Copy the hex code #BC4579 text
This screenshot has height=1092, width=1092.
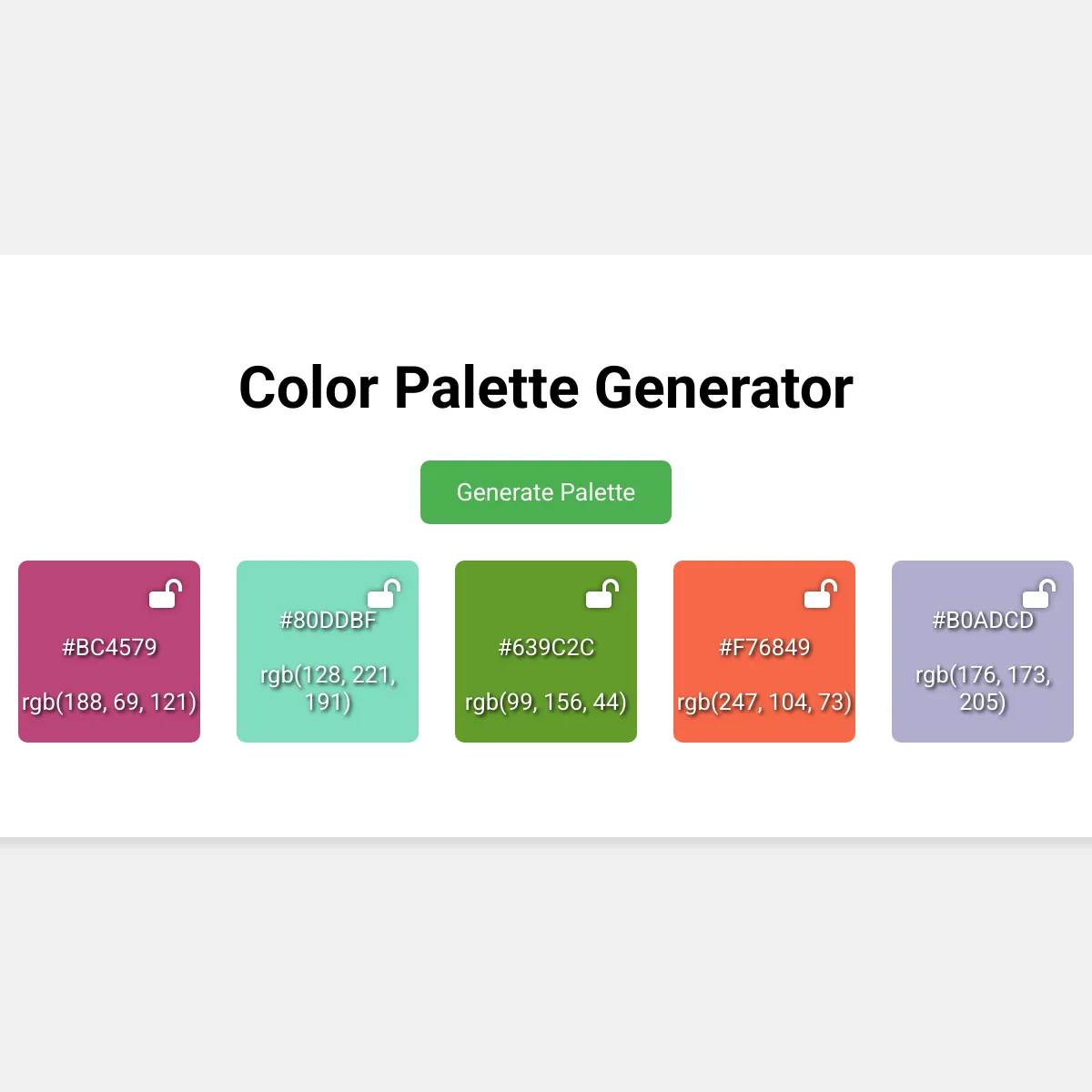coord(109,647)
